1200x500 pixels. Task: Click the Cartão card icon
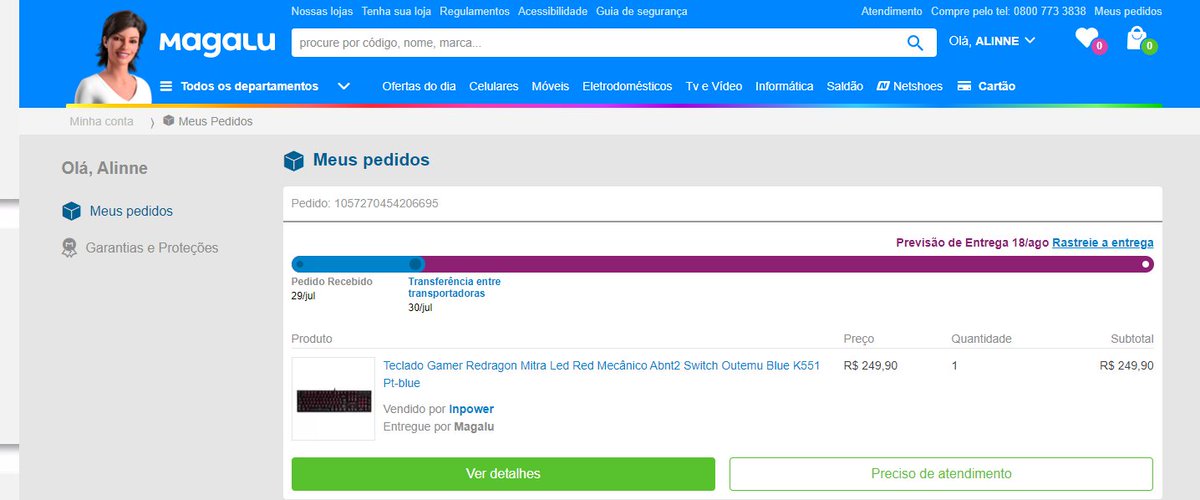click(964, 86)
